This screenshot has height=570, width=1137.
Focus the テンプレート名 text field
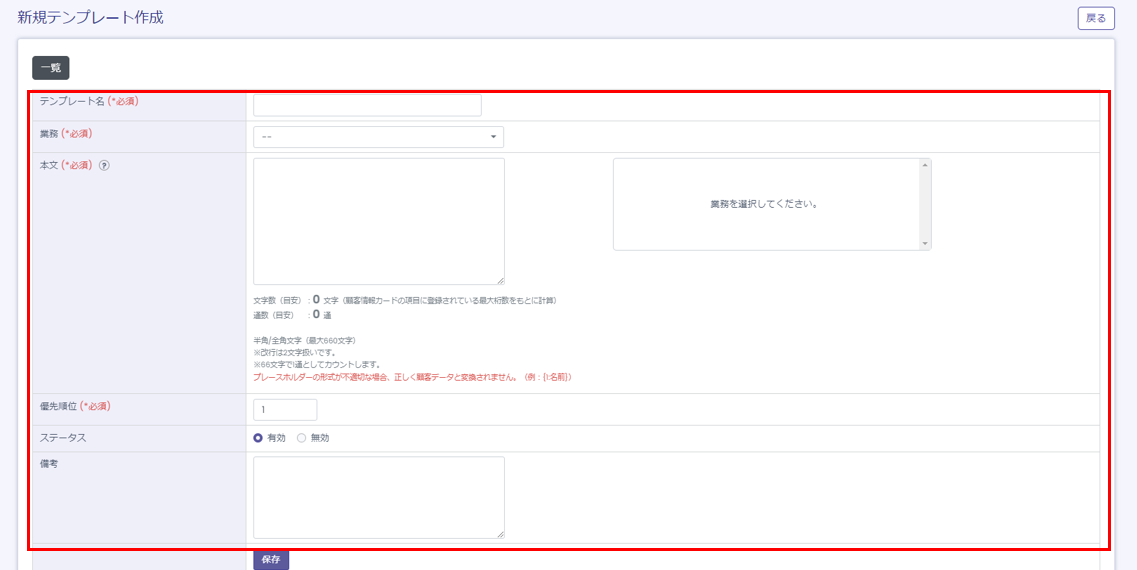[367, 105]
